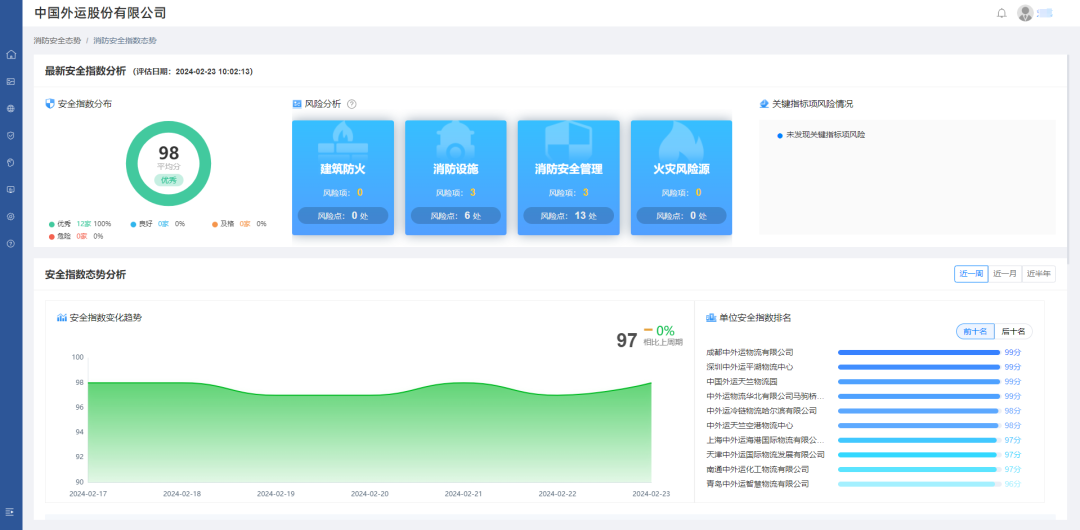Open the 消防设施 risk card
This screenshot has width=1080, height=530.
[x=455, y=178]
